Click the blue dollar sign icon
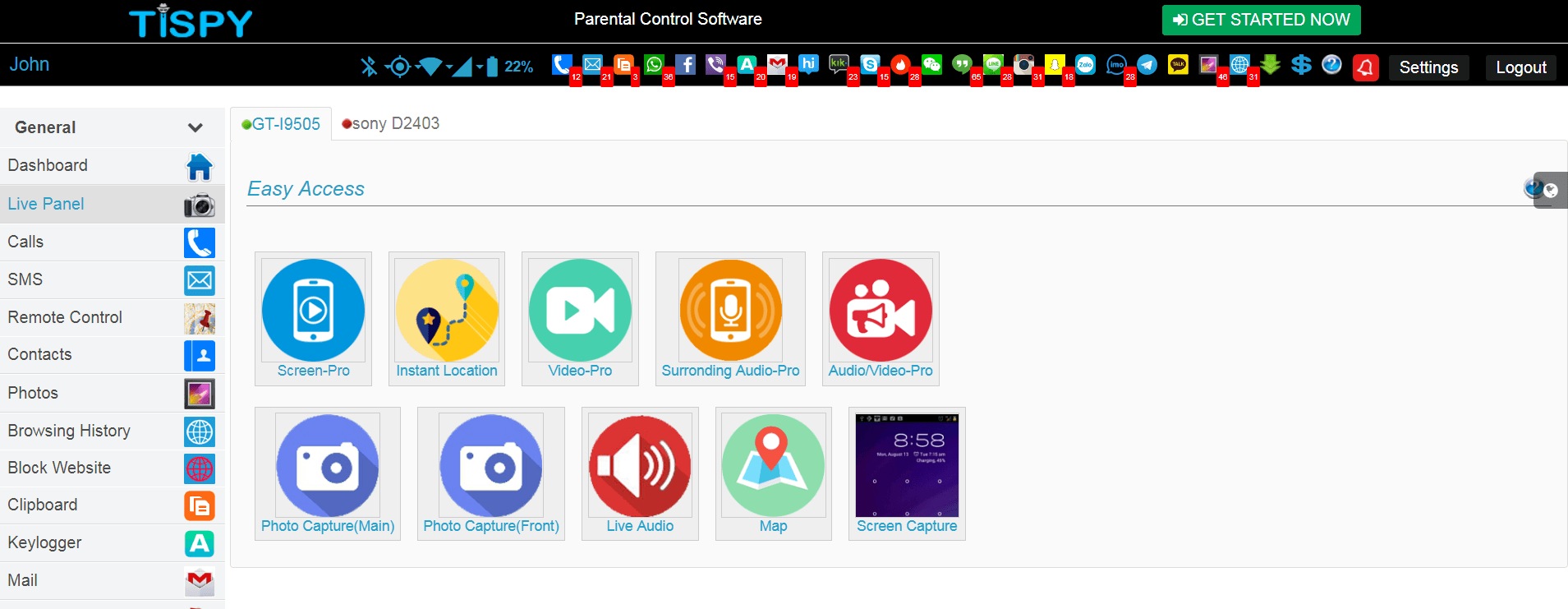This screenshot has height=609, width=1568. point(1301,64)
